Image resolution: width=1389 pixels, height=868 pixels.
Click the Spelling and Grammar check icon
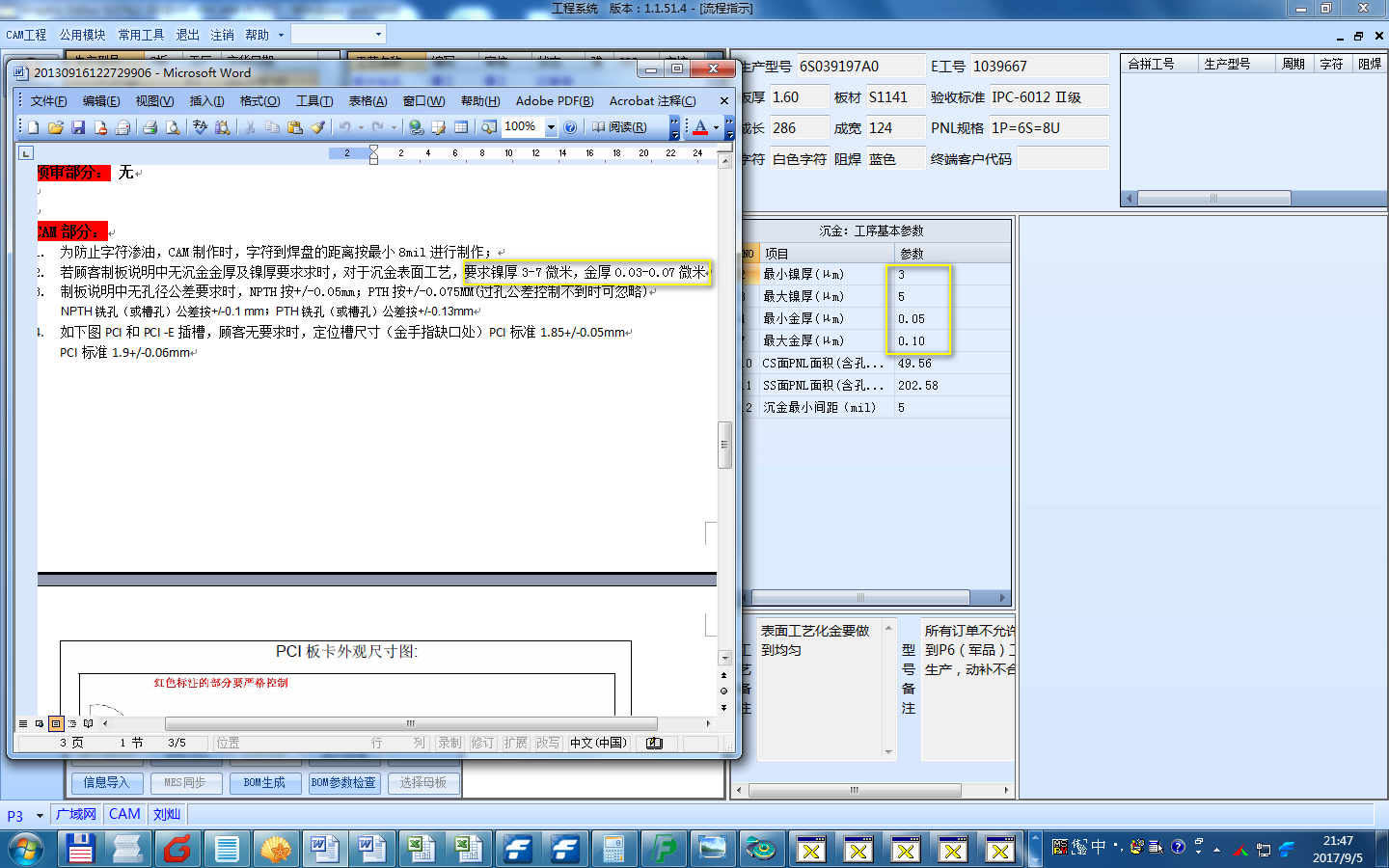pyautogui.click(x=200, y=127)
